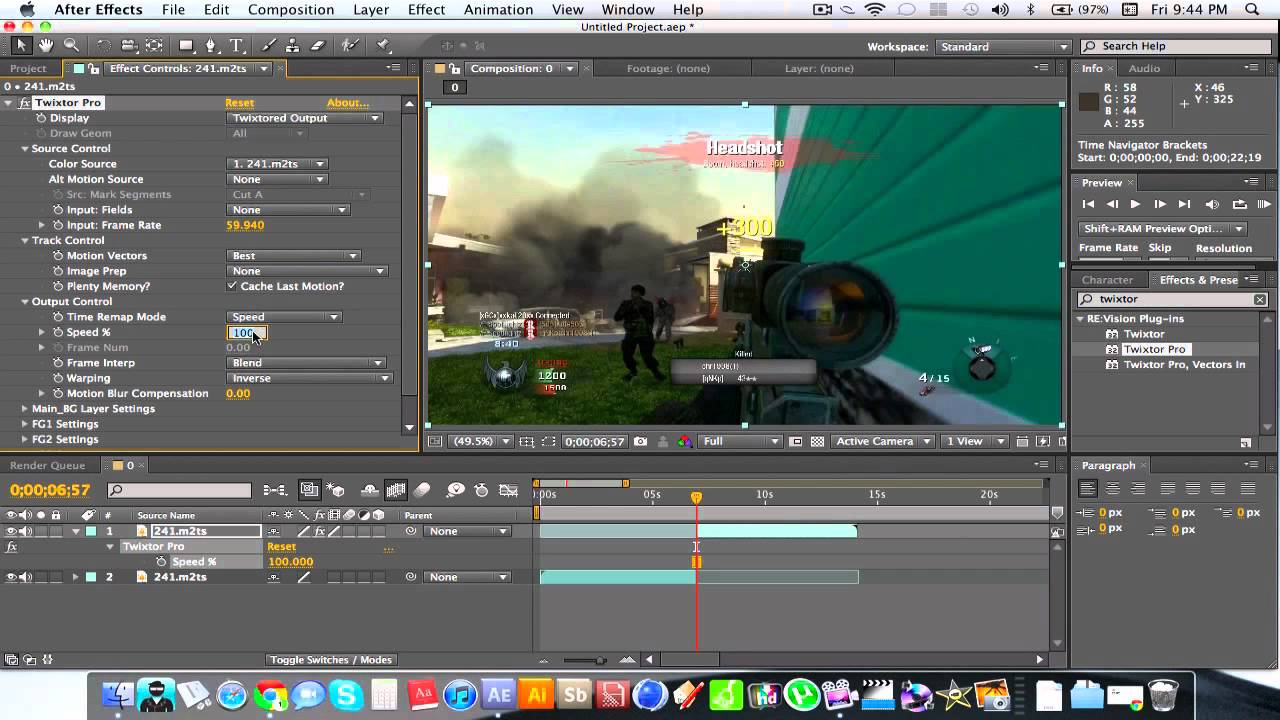Select the Hand tool
Image resolution: width=1280 pixels, height=720 pixels.
point(46,46)
